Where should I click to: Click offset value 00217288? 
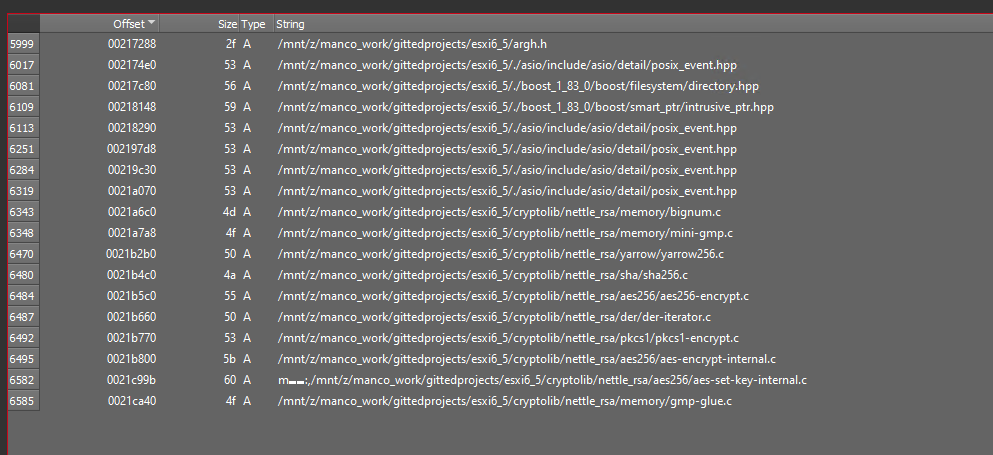[132, 44]
